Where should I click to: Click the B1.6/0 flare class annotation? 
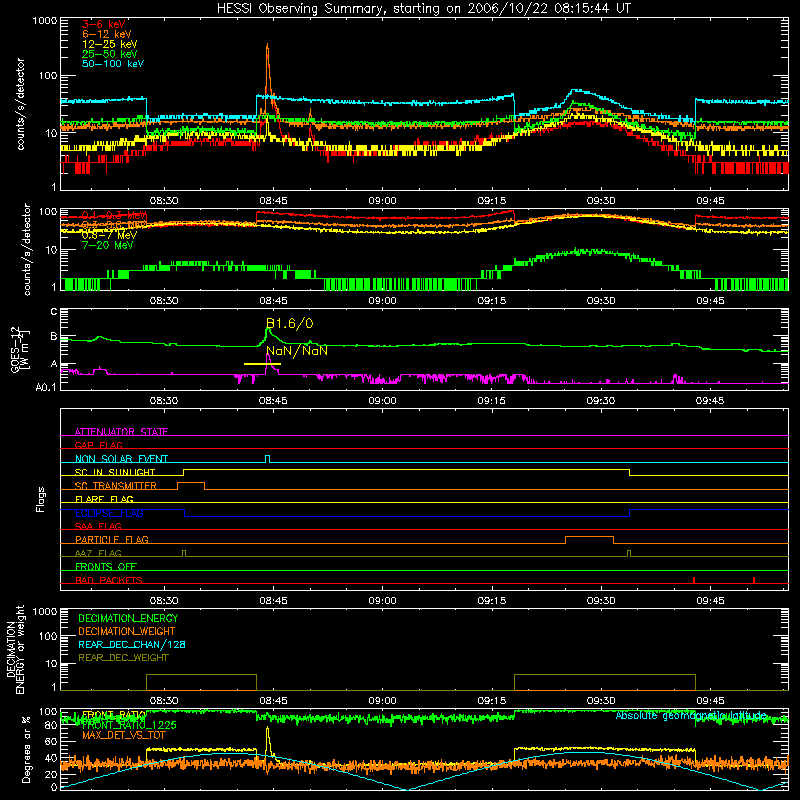pos(290,323)
